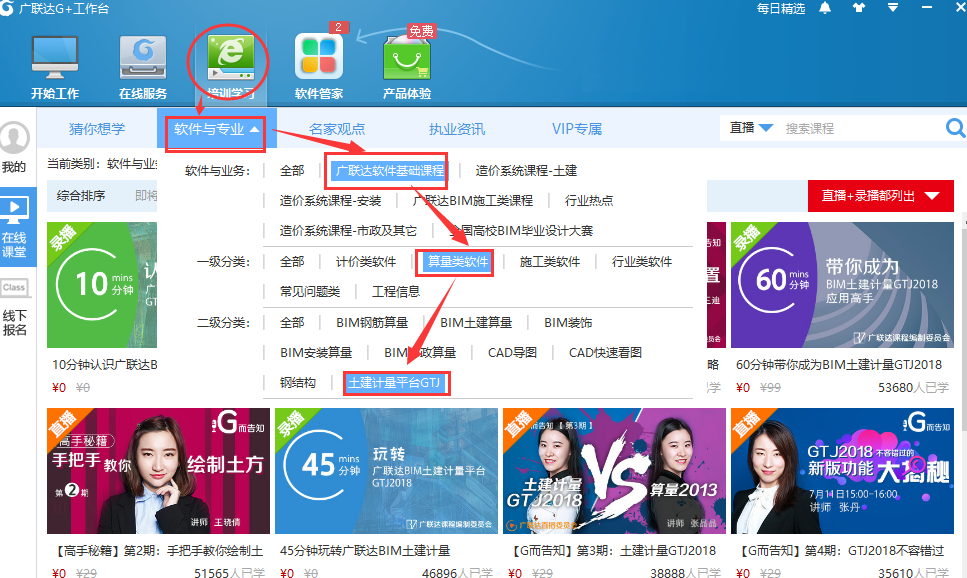This screenshot has height=578, width=967.
Task: Select 行业类软件 category
Action: pyautogui.click(x=641, y=262)
